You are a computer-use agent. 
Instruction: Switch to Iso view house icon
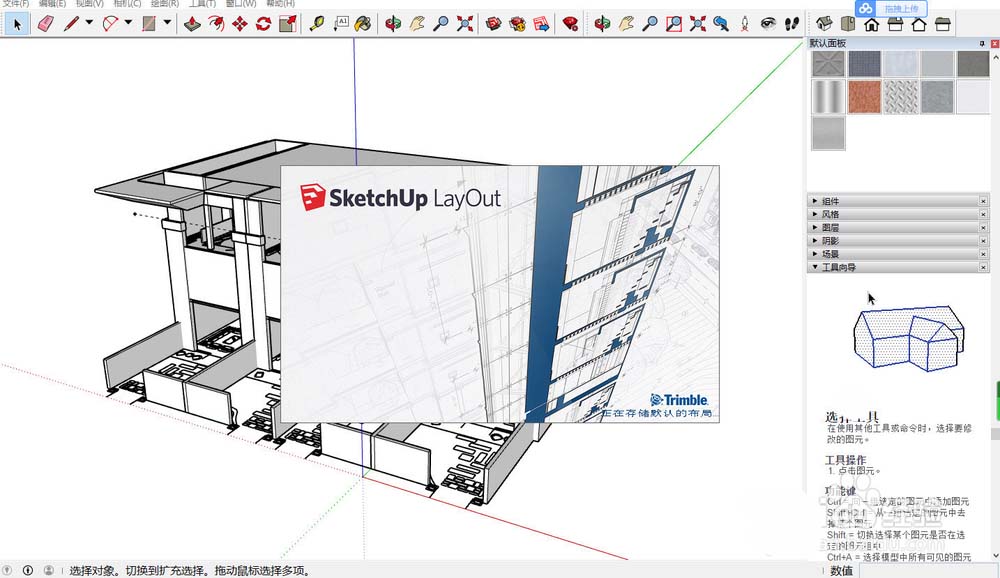(824, 24)
